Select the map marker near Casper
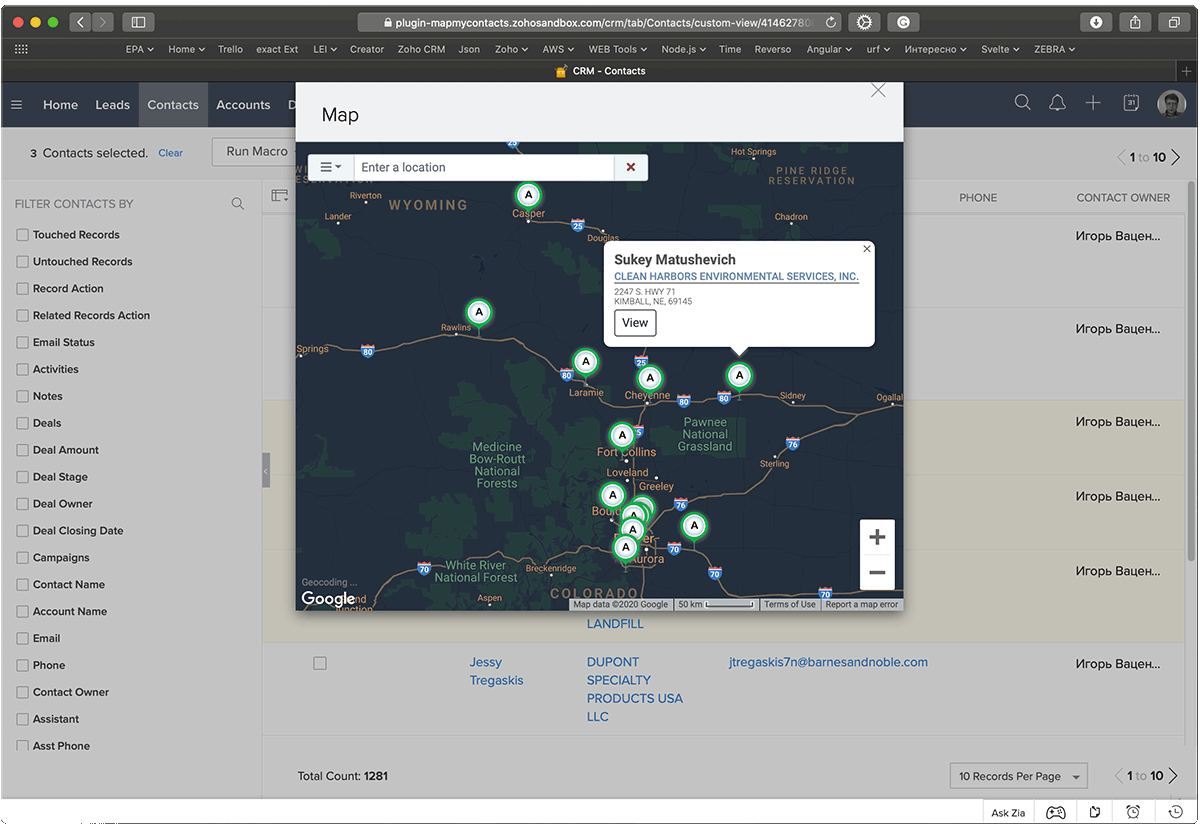This screenshot has height=830, width=1200. [x=528, y=195]
